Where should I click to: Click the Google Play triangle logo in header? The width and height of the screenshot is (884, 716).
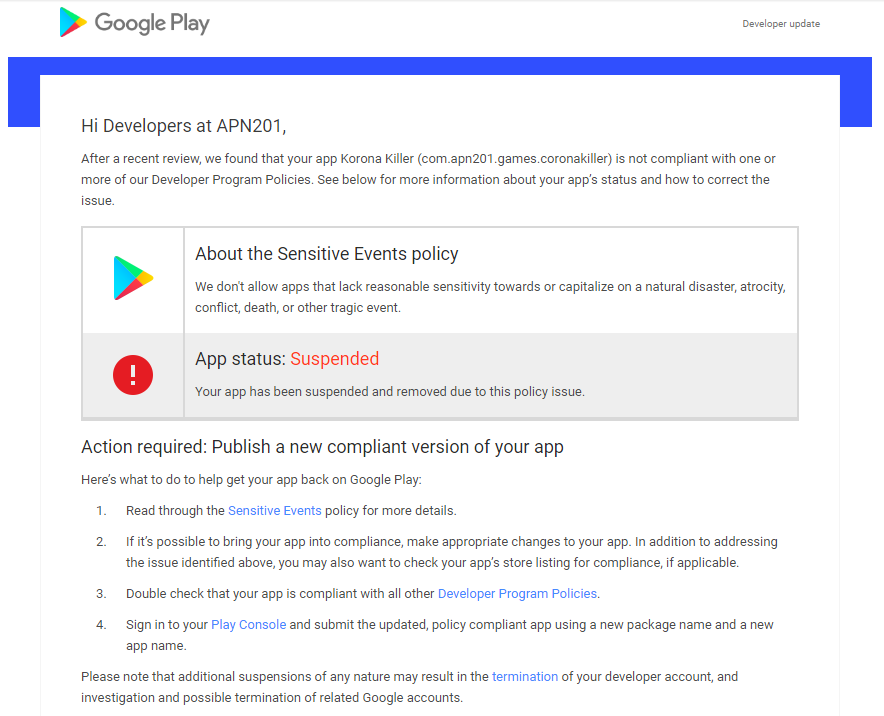click(73, 22)
